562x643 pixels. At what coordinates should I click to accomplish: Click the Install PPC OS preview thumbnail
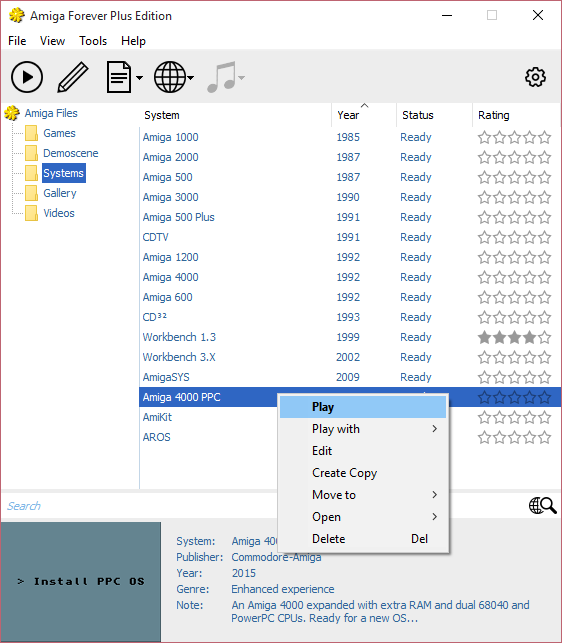tap(81, 581)
